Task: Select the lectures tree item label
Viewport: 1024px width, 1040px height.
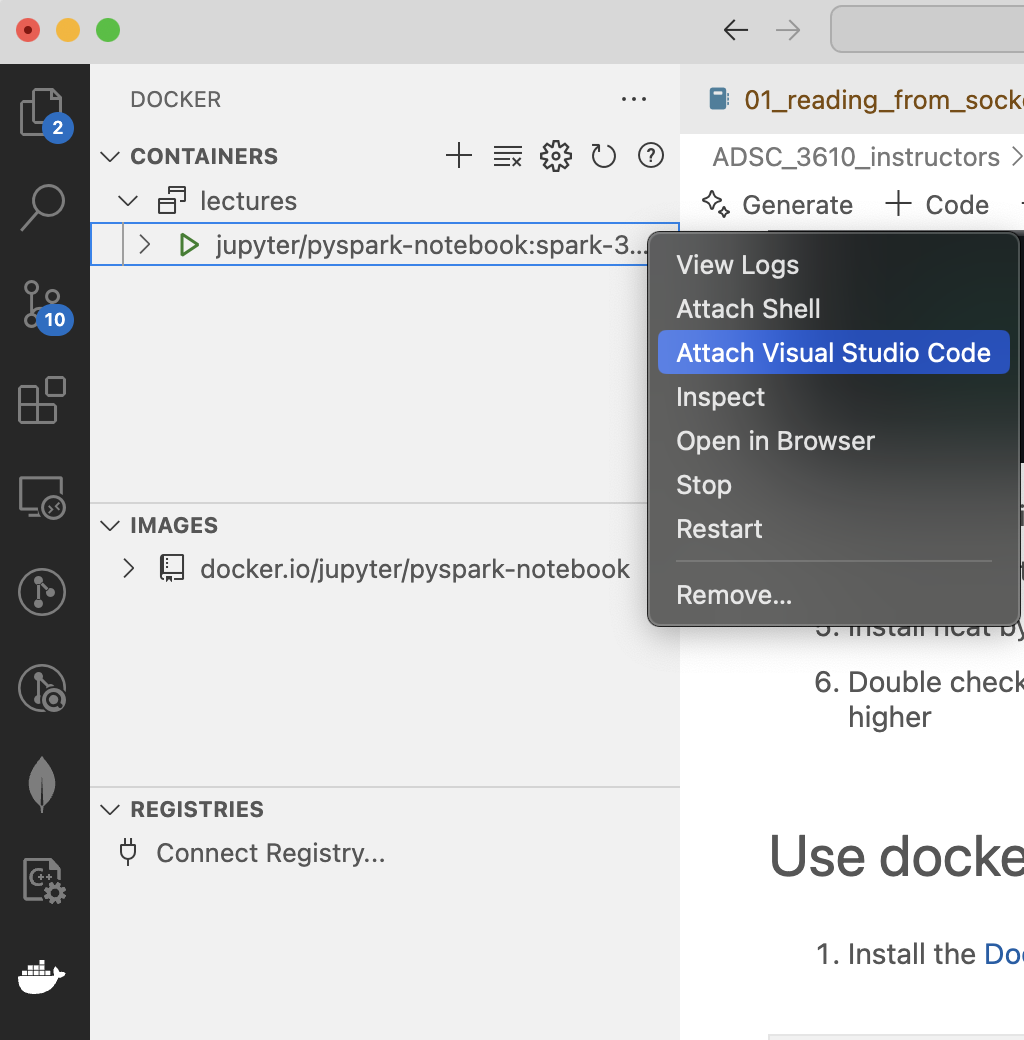Action: pyautogui.click(x=248, y=200)
